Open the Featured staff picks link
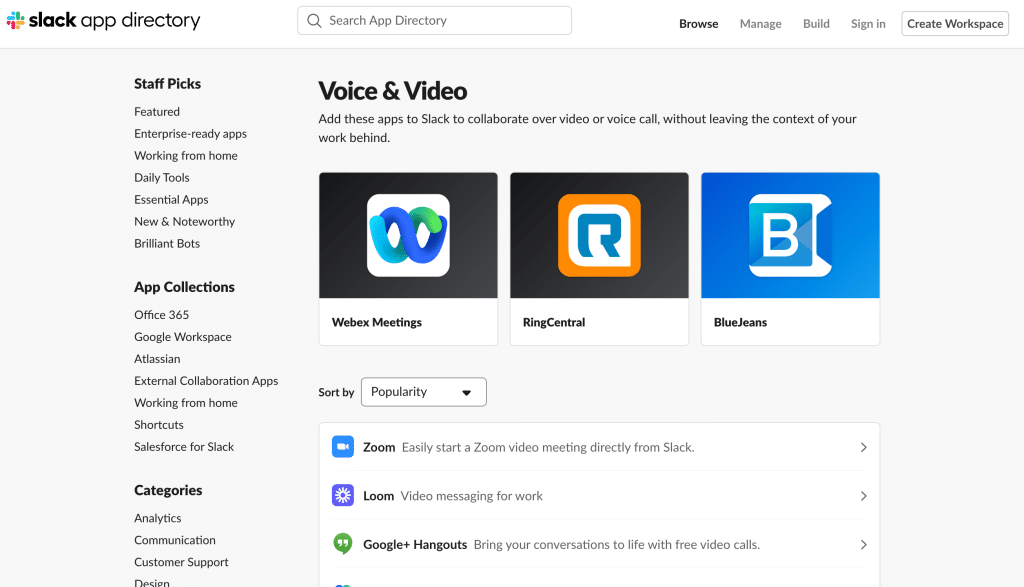The height and width of the screenshot is (587, 1024). click(x=157, y=112)
